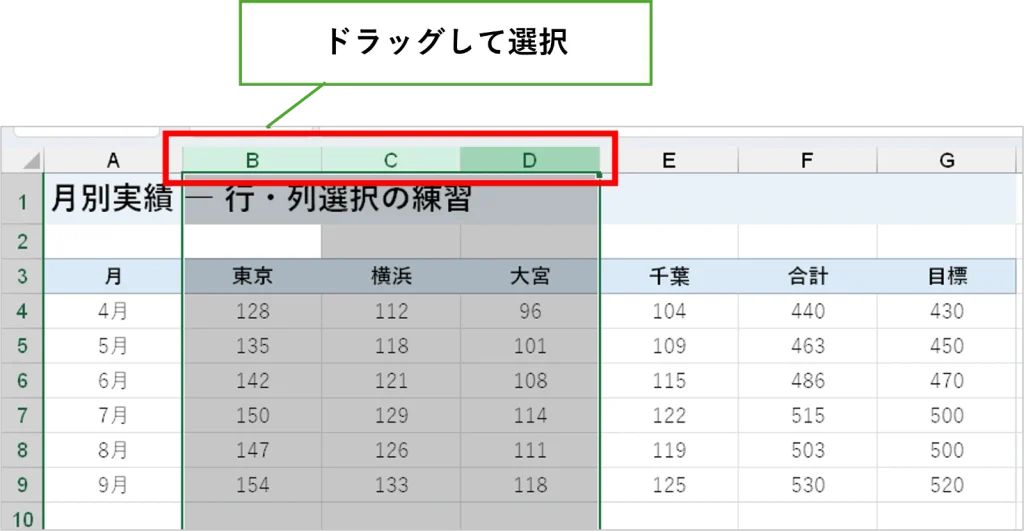Select column B header
Viewport: 1024px width, 531px height.
252,160
